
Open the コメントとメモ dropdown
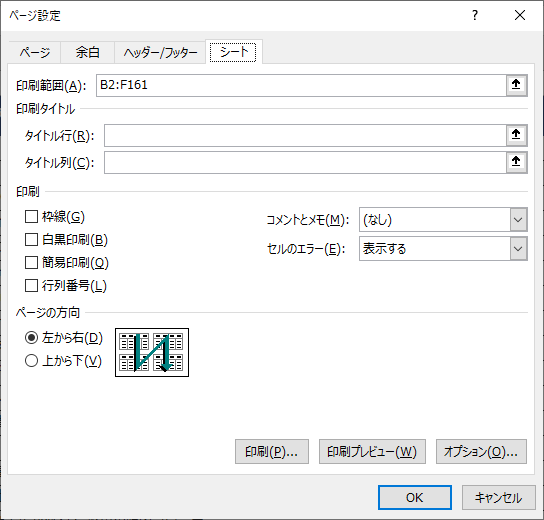point(443,220)
